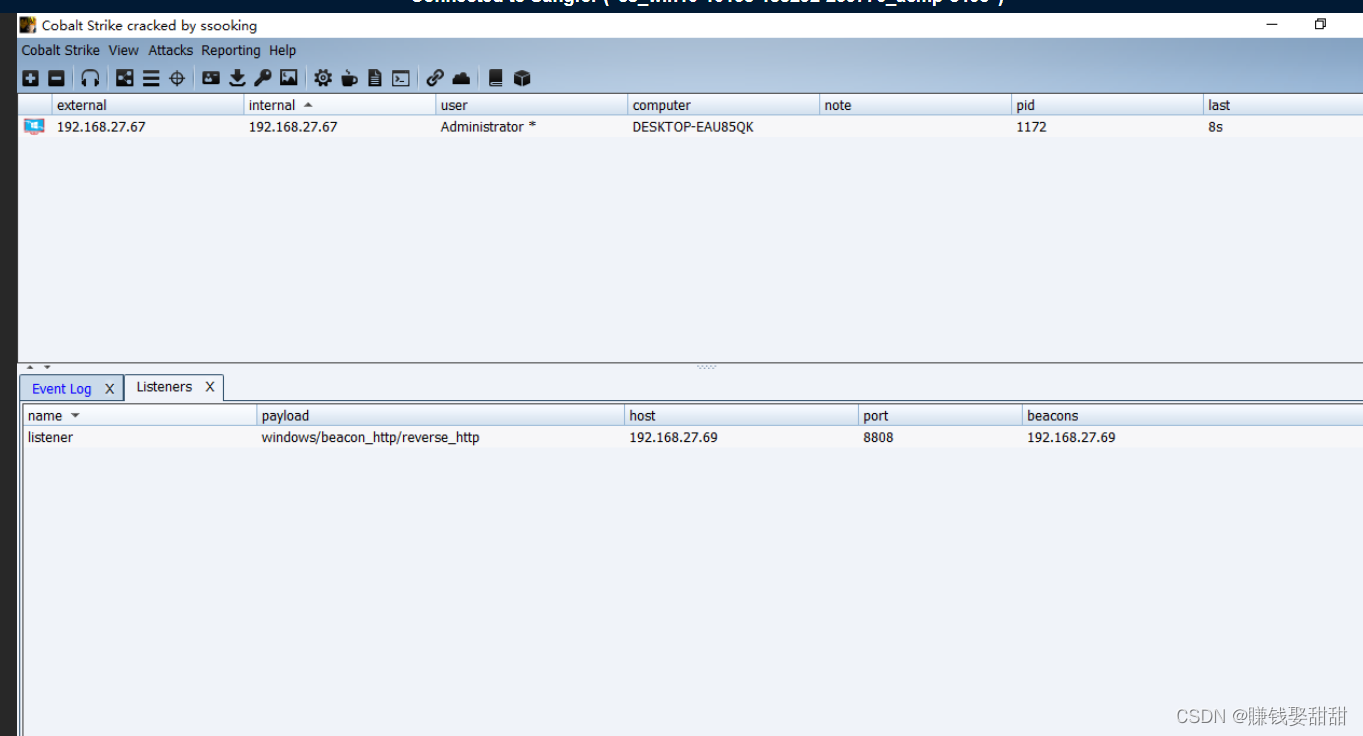
Task: Switch to the Event Log tab
Action: (62, 389)
